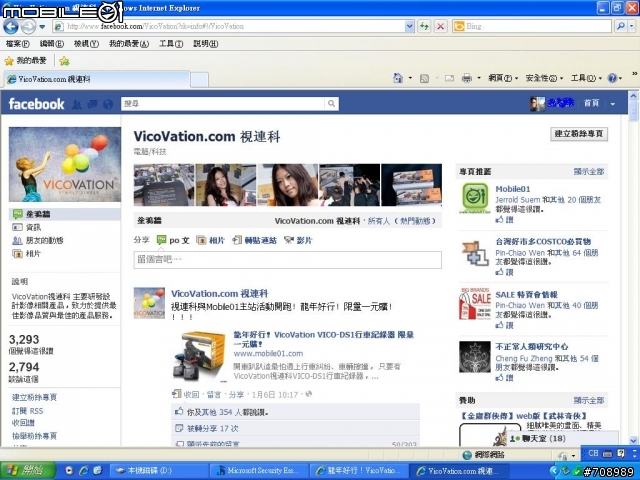Select 塗鴉牆 in the left sidebar

(64, 214)
